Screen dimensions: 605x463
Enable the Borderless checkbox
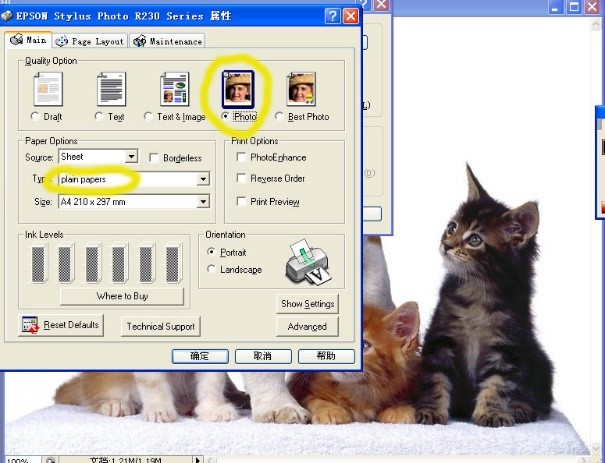pos(154,158)
